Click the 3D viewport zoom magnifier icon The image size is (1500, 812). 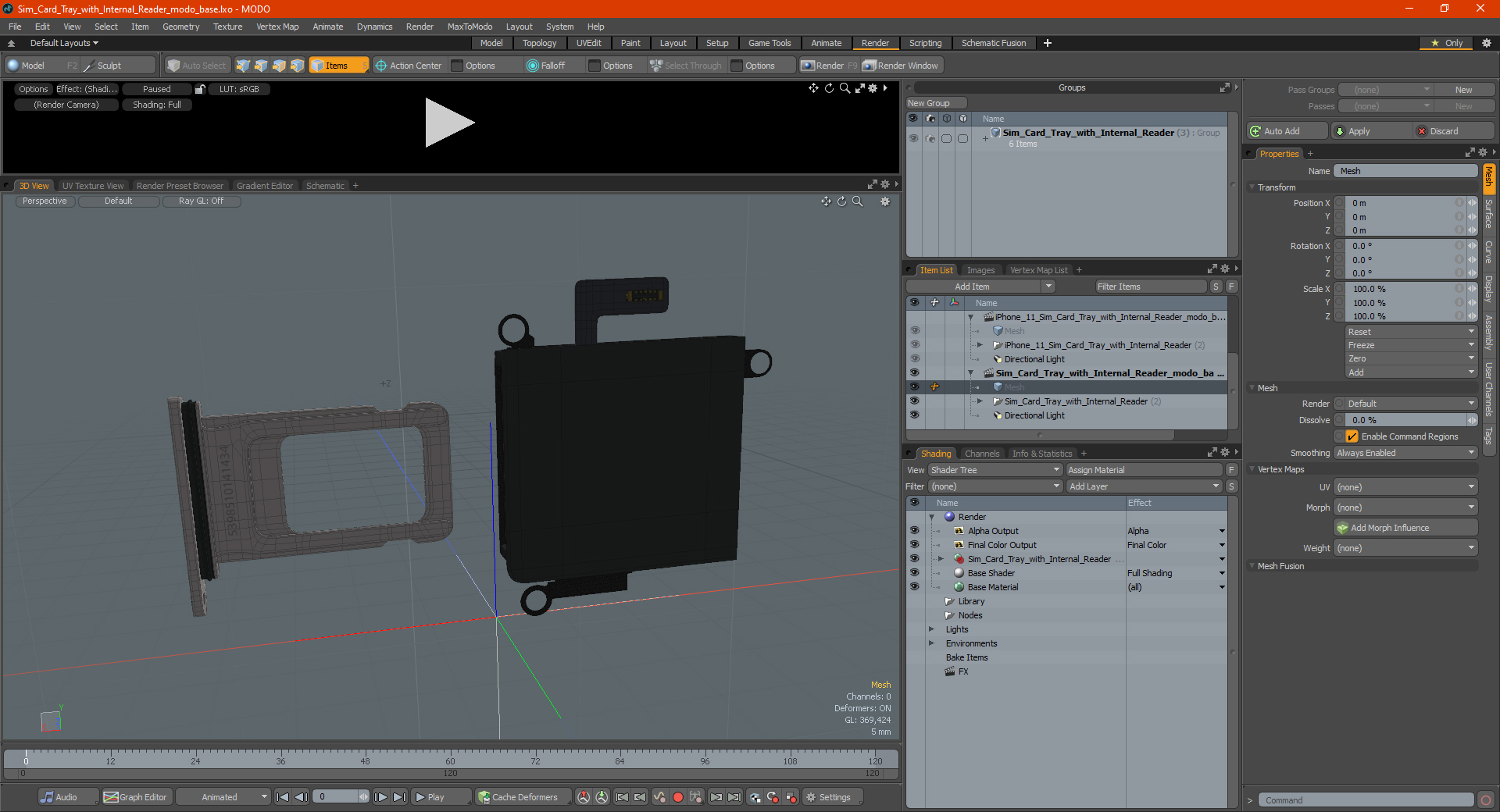pyautogui.click(x=858, y=201)
